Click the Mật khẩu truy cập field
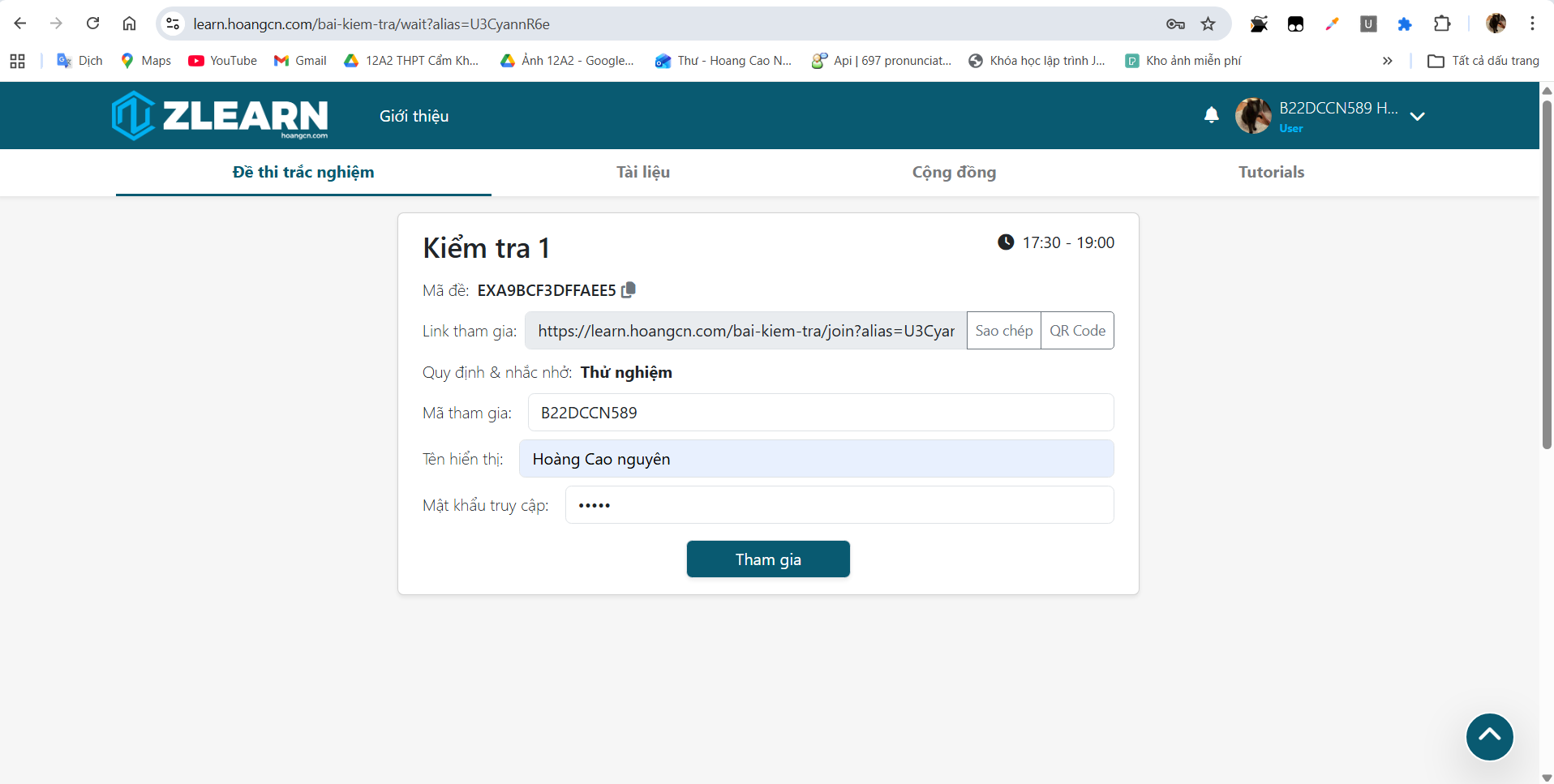Screen dimensions: 1554x784 tap(839, 505)
